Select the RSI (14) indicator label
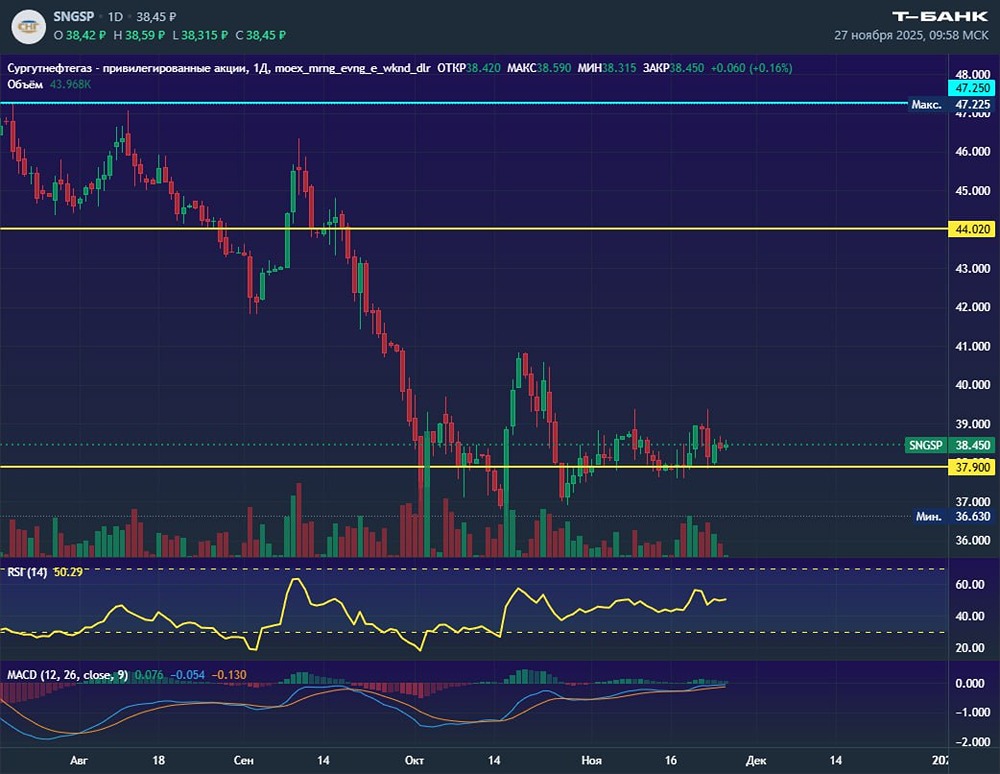Screen dimensions: 1000x774 24,572
